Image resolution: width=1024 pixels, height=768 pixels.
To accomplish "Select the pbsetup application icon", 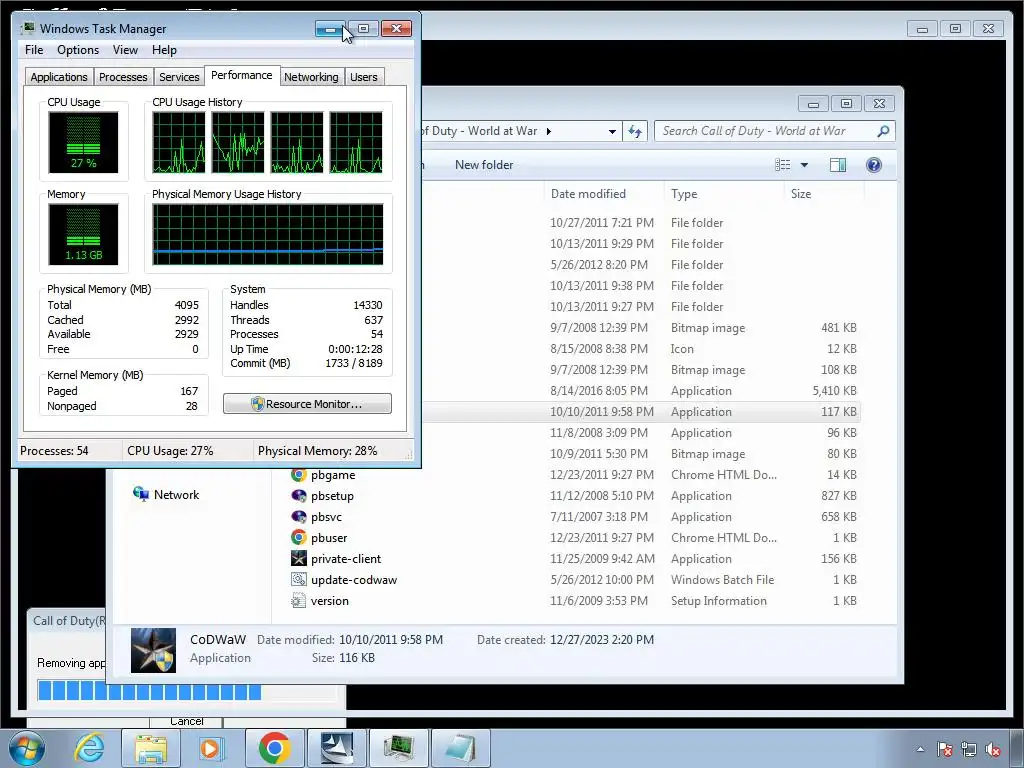I will point(298,496).
